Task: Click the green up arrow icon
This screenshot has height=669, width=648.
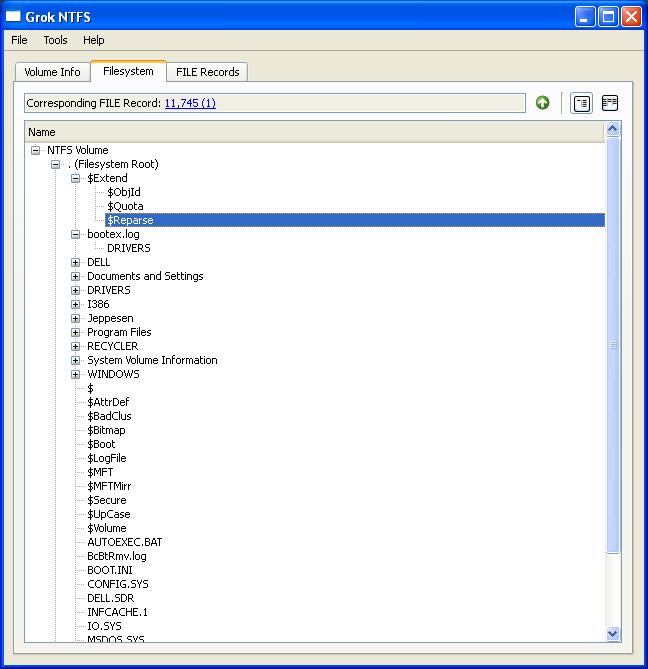Action: point(542,103)
